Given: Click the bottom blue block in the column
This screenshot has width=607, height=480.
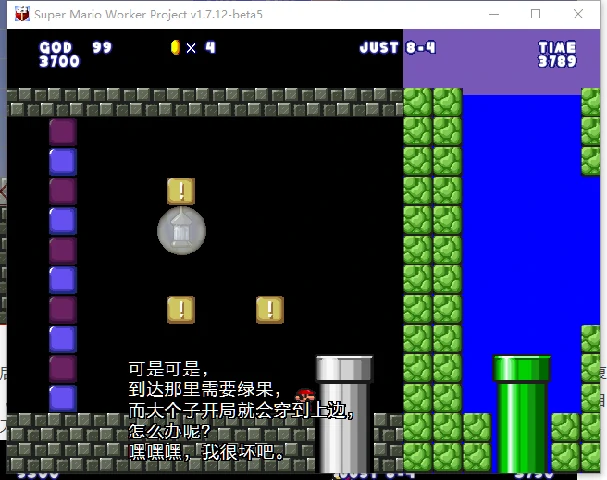Looking at the screenshot, I should [x=63, y=399].
